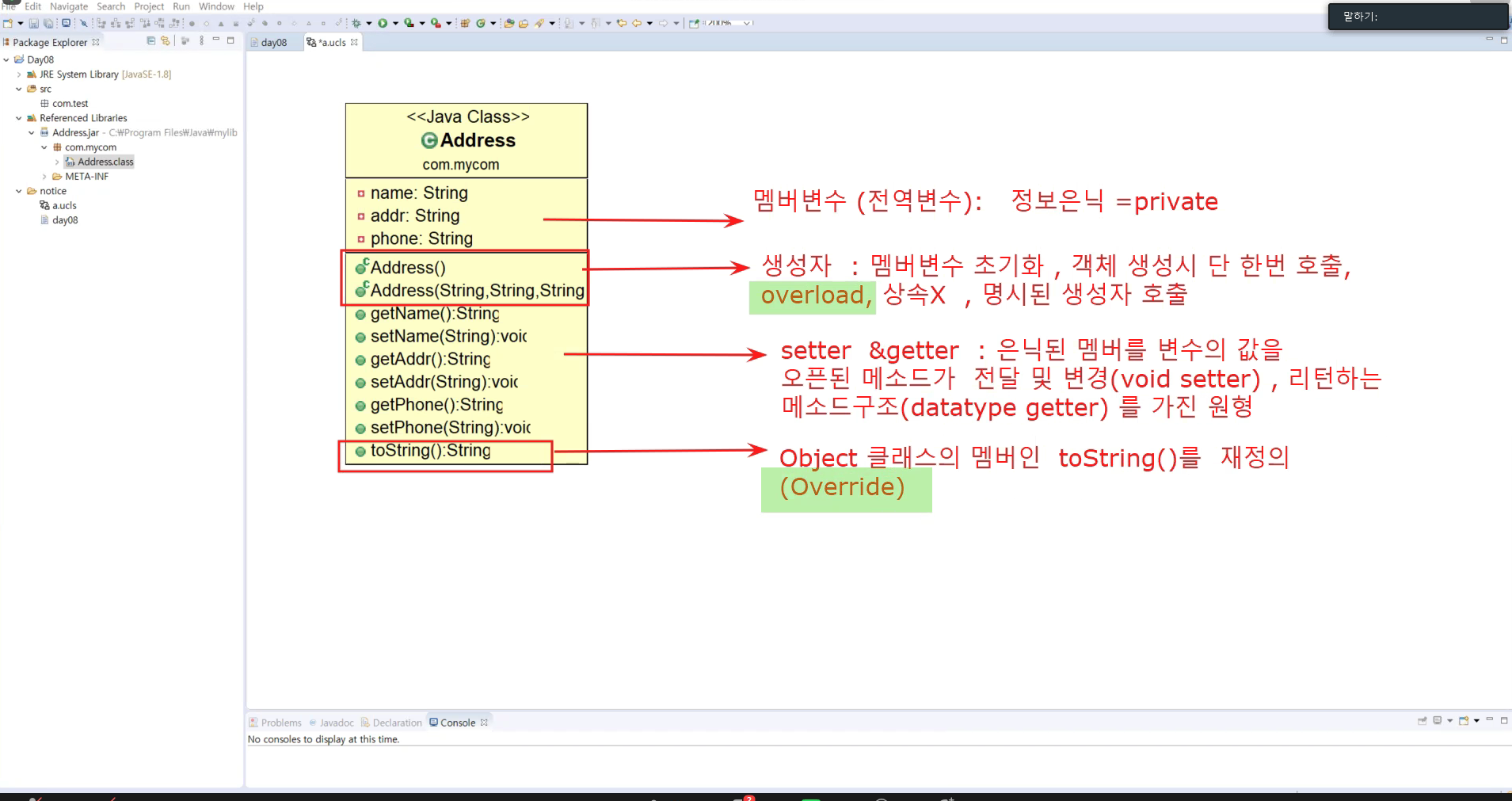Open the New wizard dropdown arrow

point(20,23)
